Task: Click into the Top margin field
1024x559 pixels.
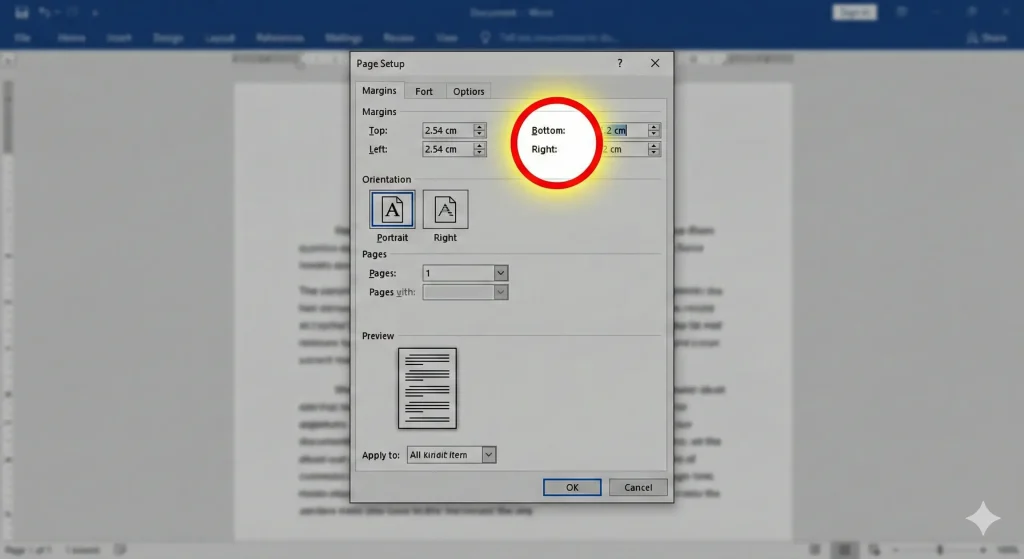Action: [x=447, y=130]
